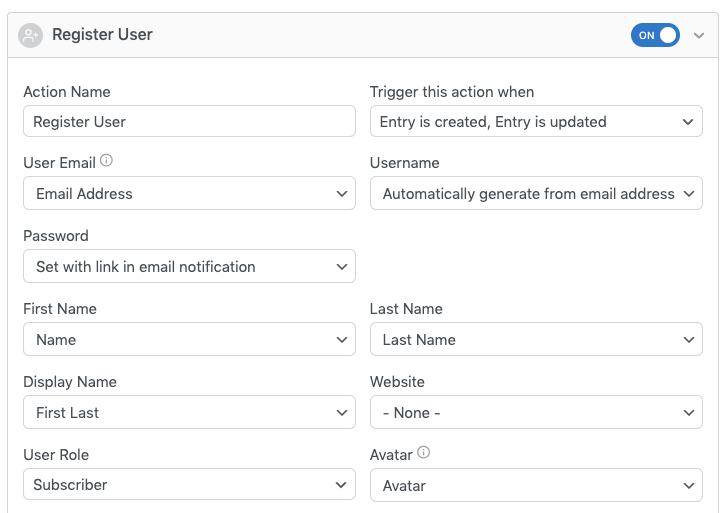Click the User Email info icon
Screen dimensions: 725x513
106,161
